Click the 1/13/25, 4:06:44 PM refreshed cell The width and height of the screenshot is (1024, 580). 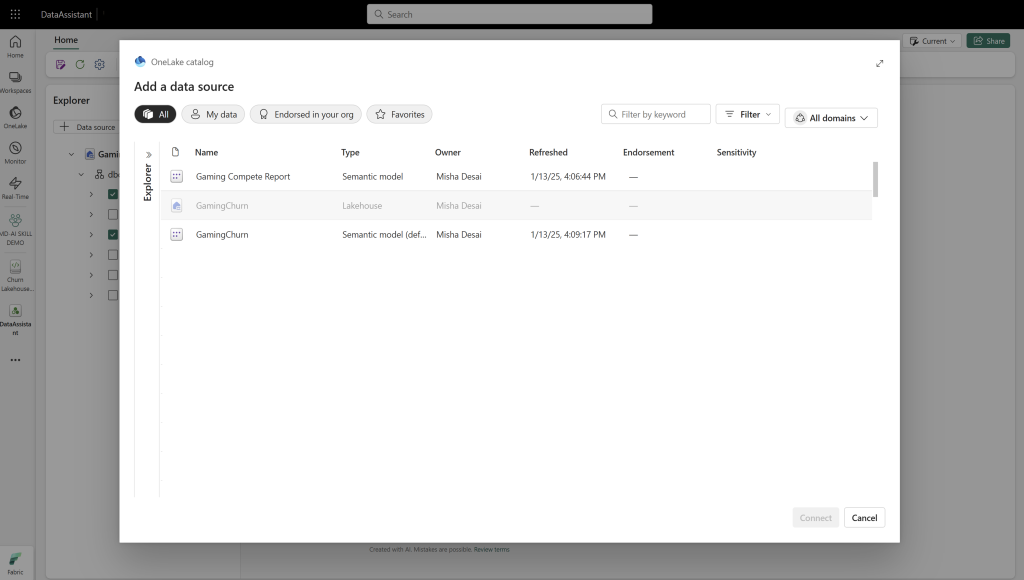tap(568, 176)
